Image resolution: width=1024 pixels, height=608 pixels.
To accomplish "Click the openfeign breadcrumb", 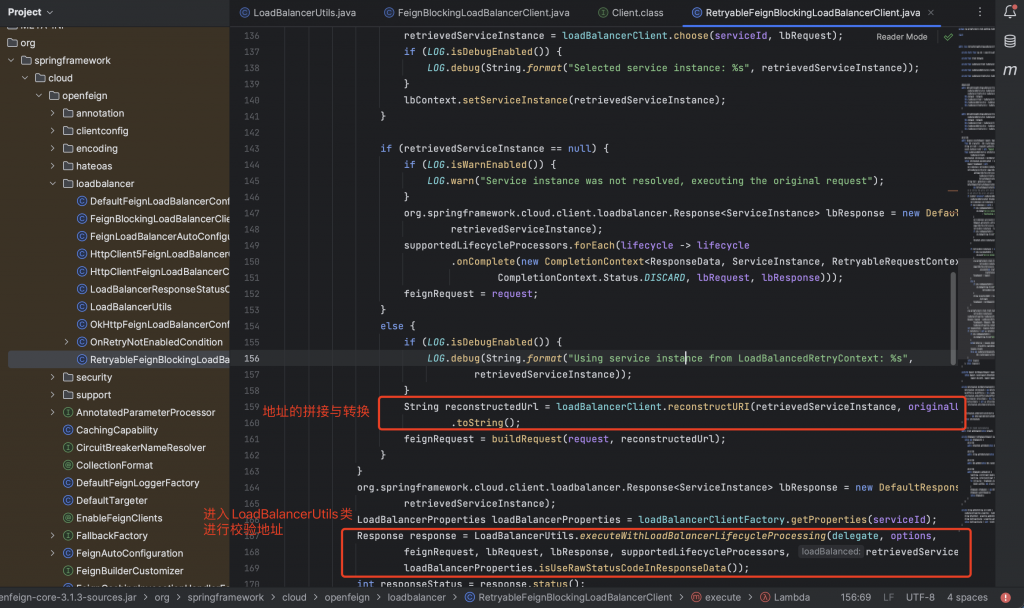I will point(347,598).
